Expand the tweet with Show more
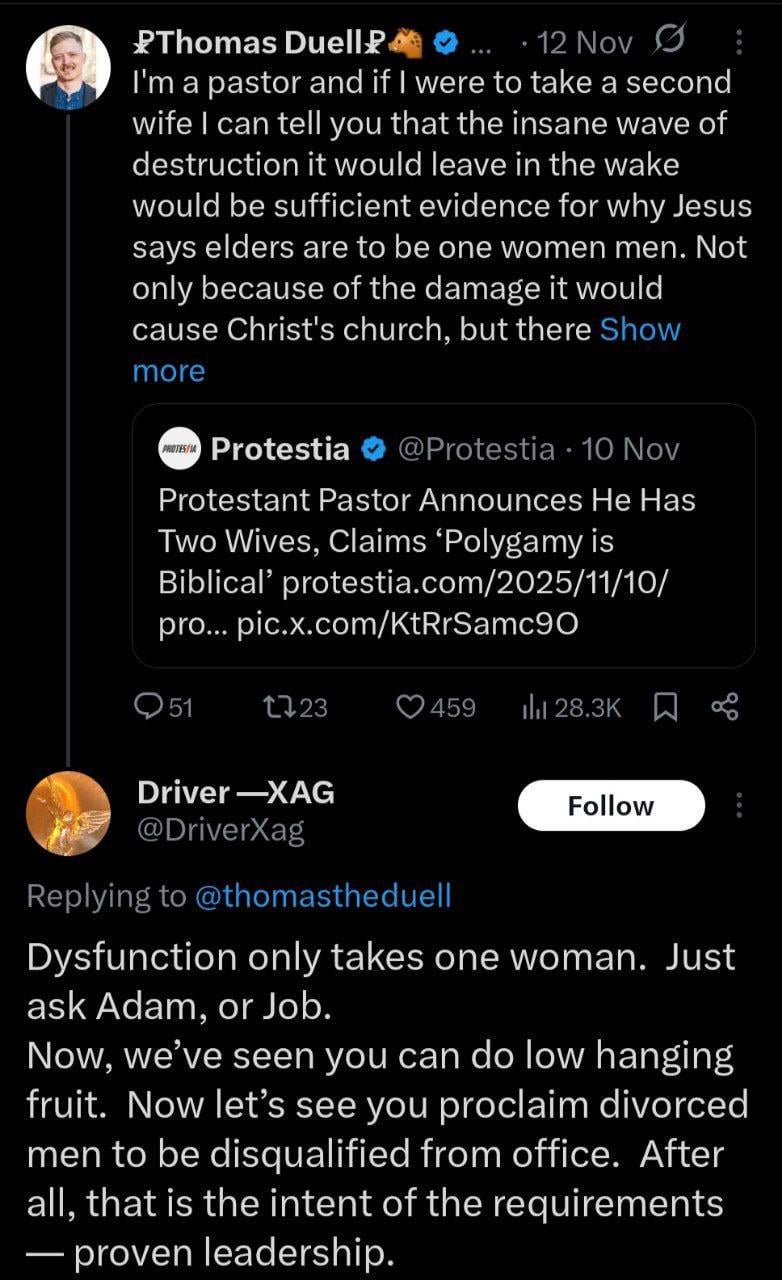 pos(640,330)
